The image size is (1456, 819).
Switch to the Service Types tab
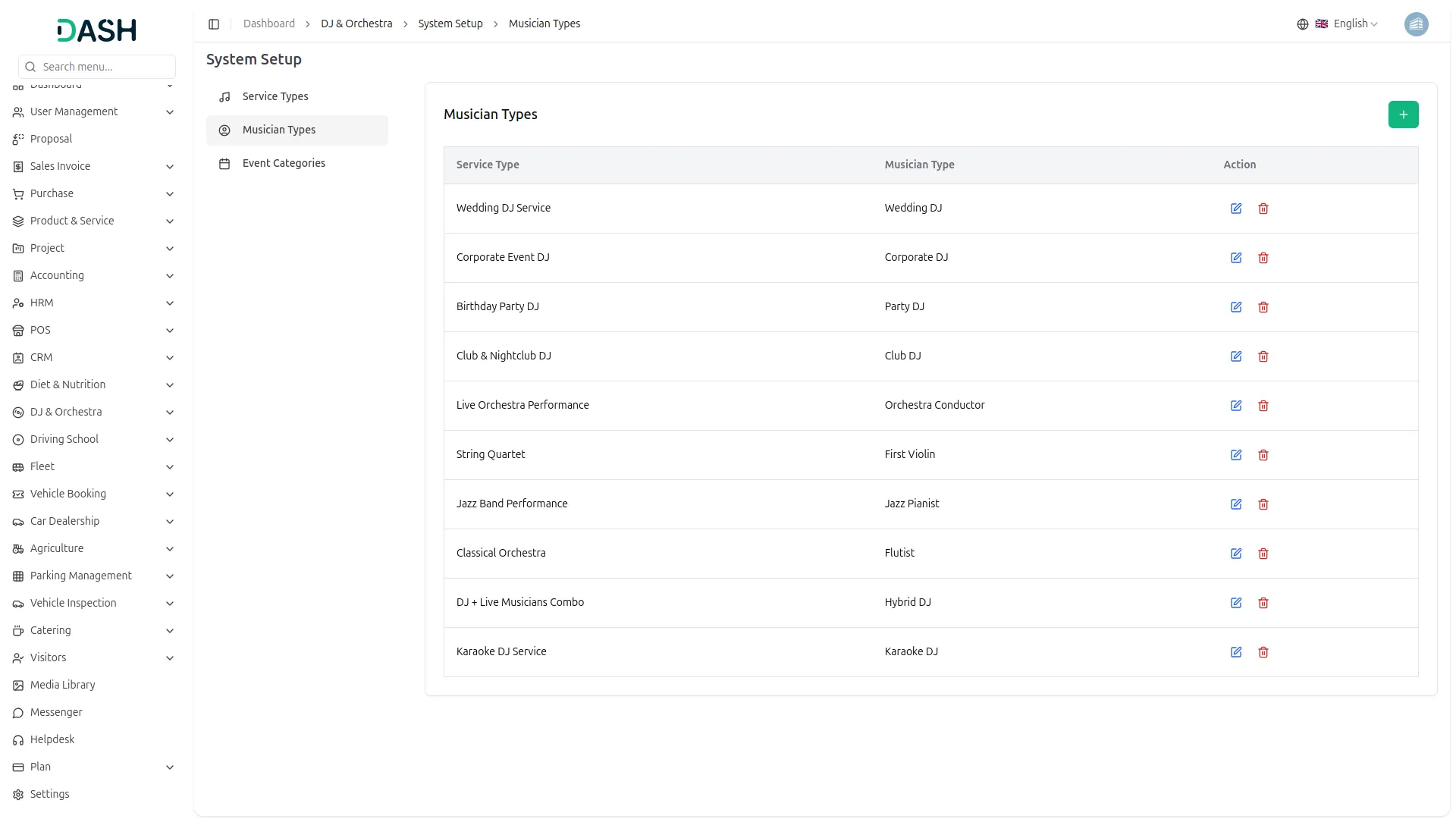(x=275, y=96)
